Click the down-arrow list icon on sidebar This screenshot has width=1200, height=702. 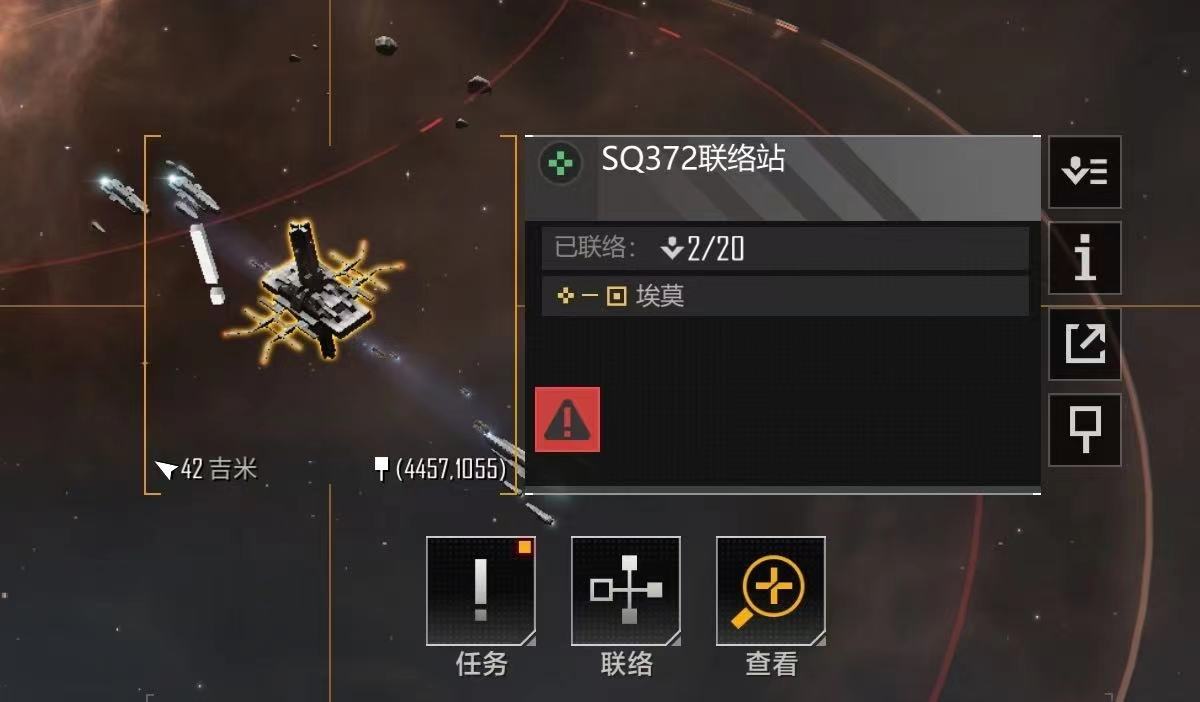click(x=1085, y=172)
